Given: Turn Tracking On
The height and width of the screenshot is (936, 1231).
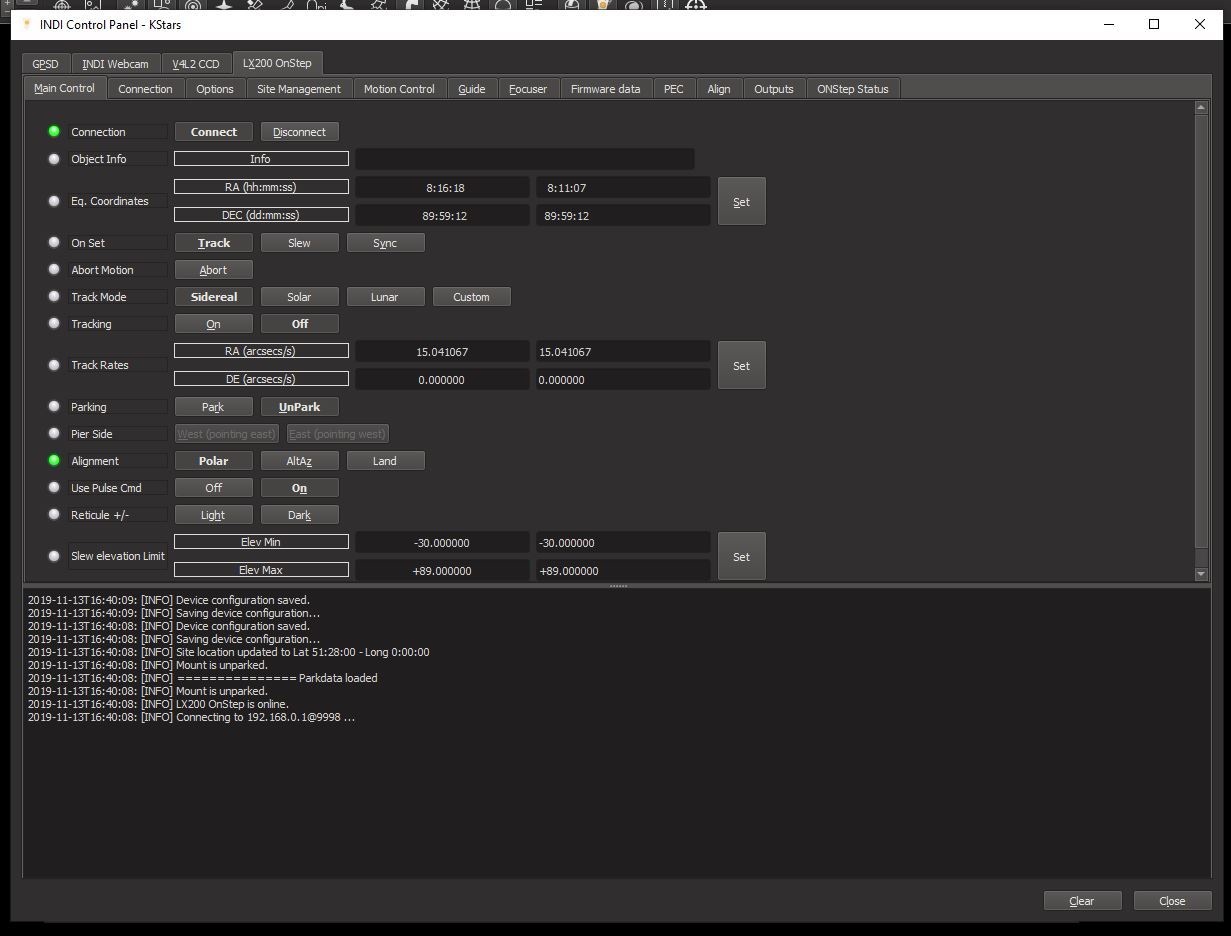Looking at the screenshot, I should tap(214, 324).
